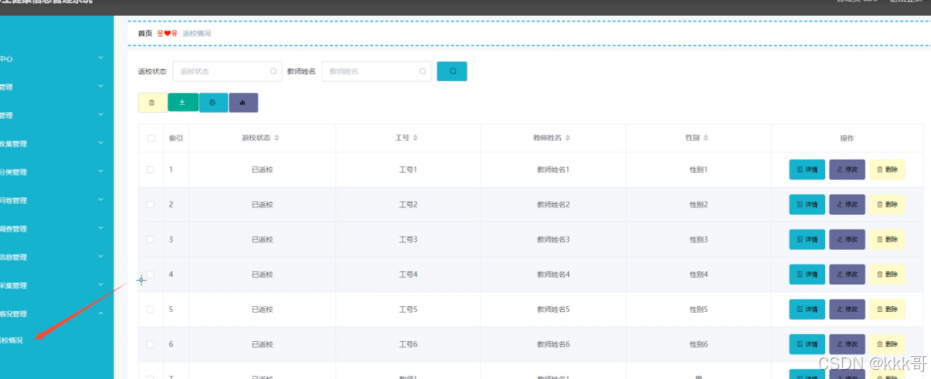The width and height of the screenshot is (931, 379).
Task: Sort the table by 工号 column
Action: 416,138
